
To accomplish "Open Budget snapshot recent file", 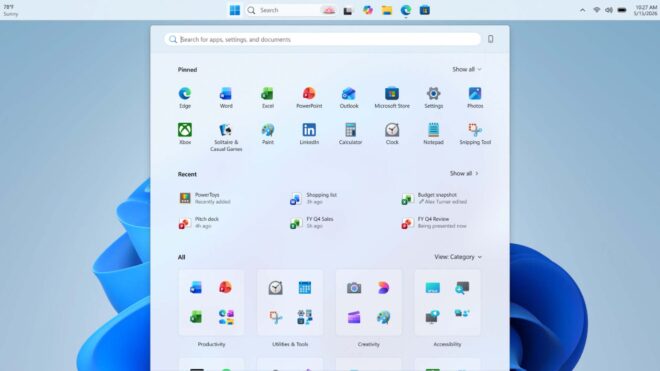I will pos(434,198).
